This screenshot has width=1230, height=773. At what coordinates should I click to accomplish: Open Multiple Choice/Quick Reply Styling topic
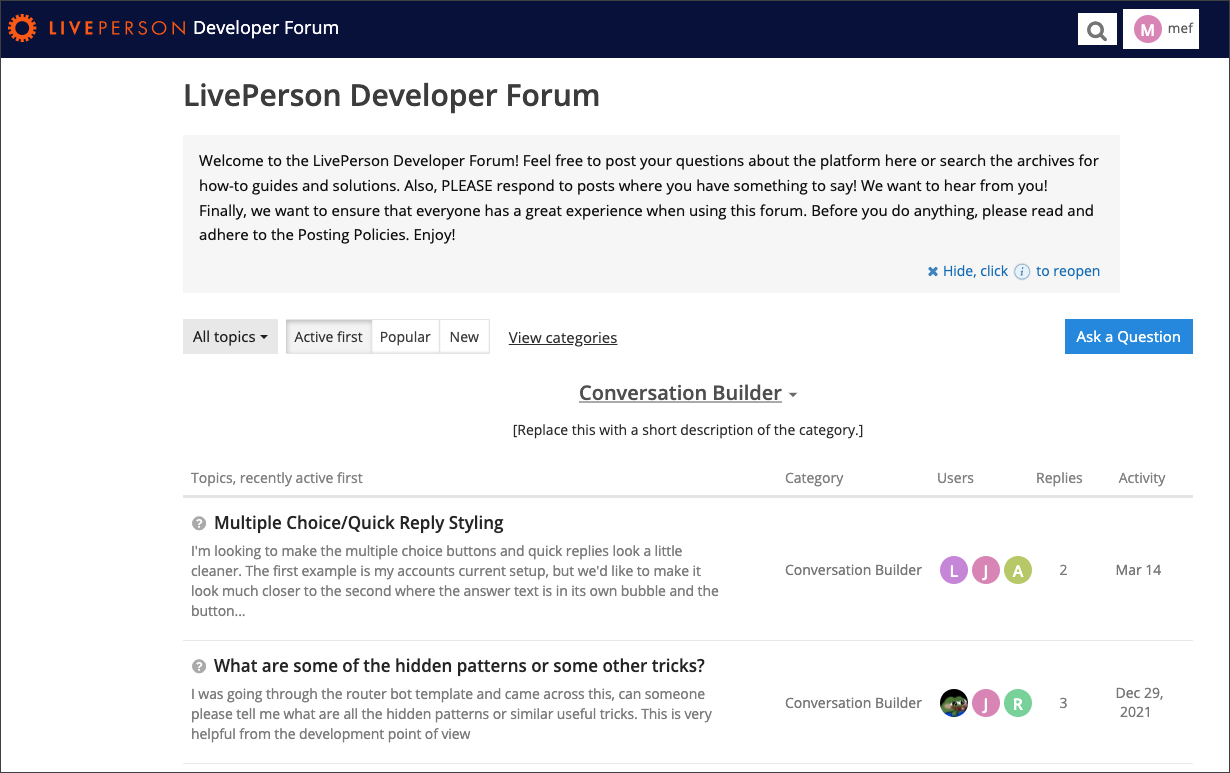(359, 523)
